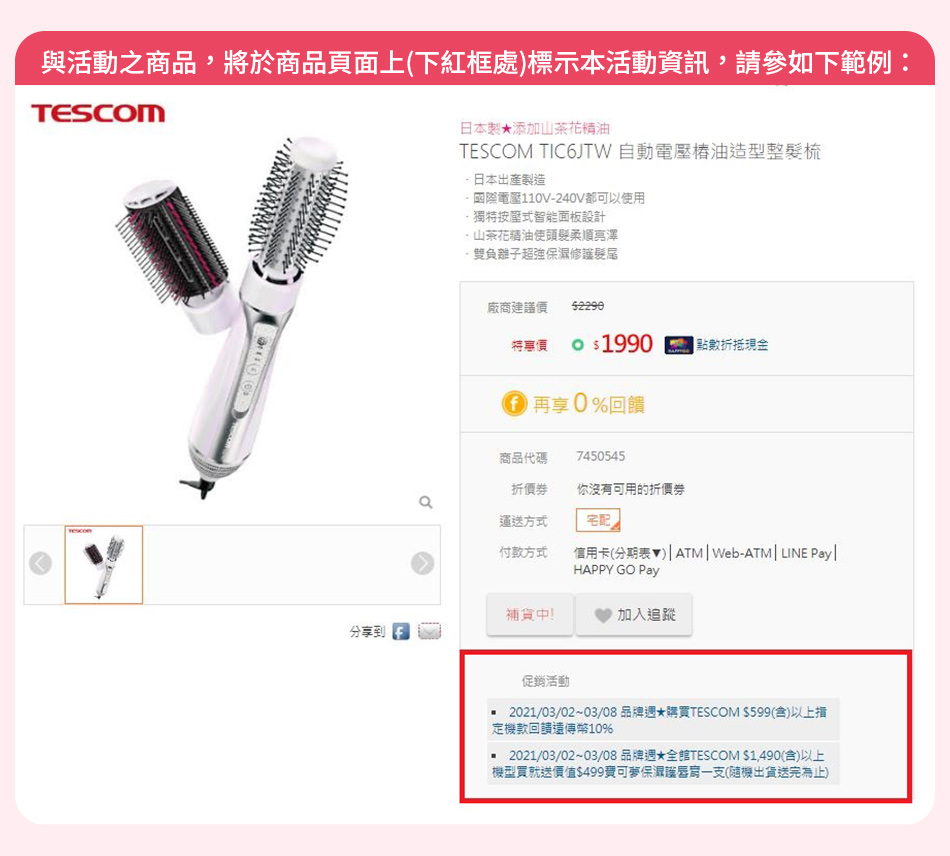Click the orange f-coin rebate icon
The width and height of the screenshot is (950, 856).
tap(514, 403)
